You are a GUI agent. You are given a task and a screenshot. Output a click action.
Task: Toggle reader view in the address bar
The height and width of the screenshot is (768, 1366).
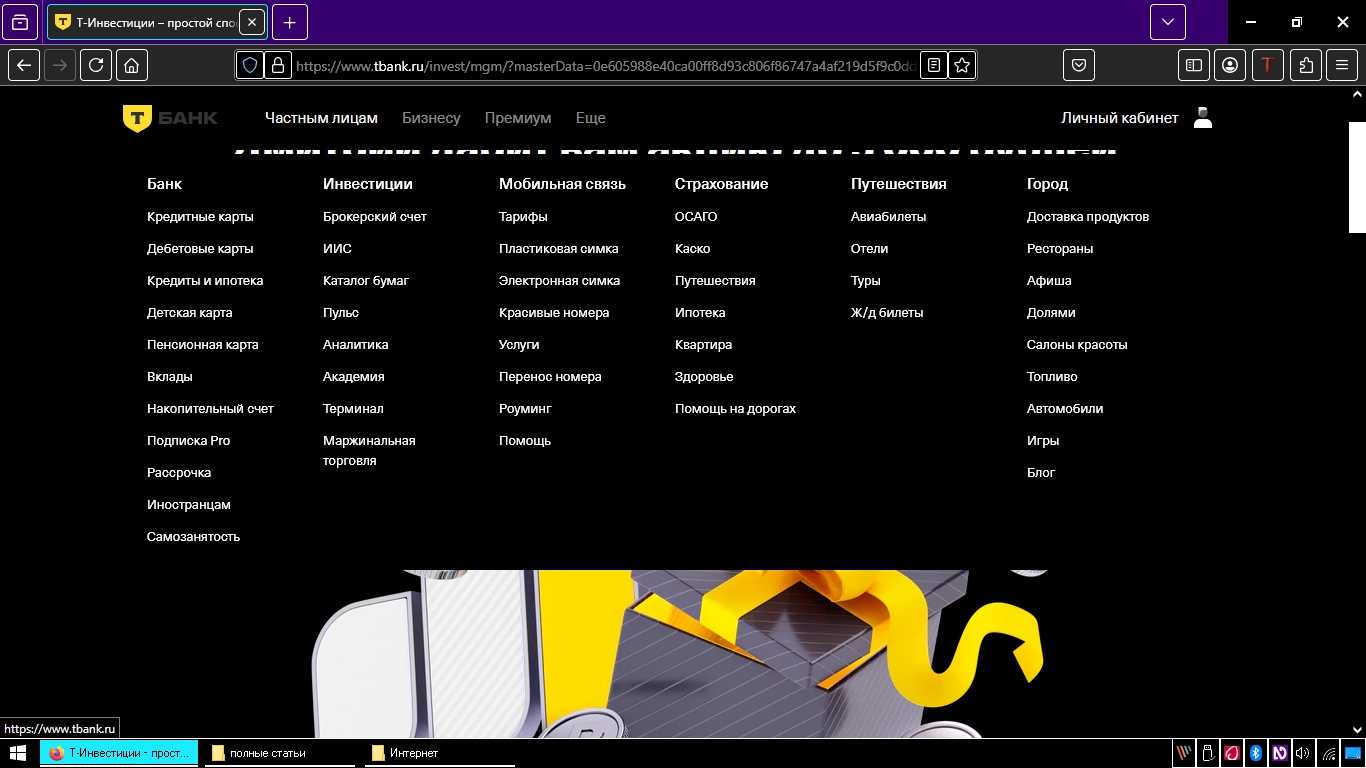pos(933,65)
